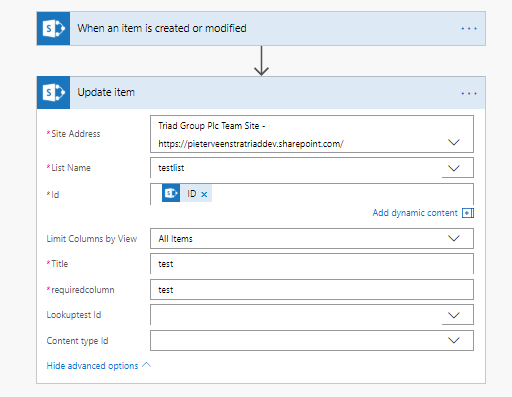Remove the ID dynamic content token
The image size is (512, 397).
204,194
